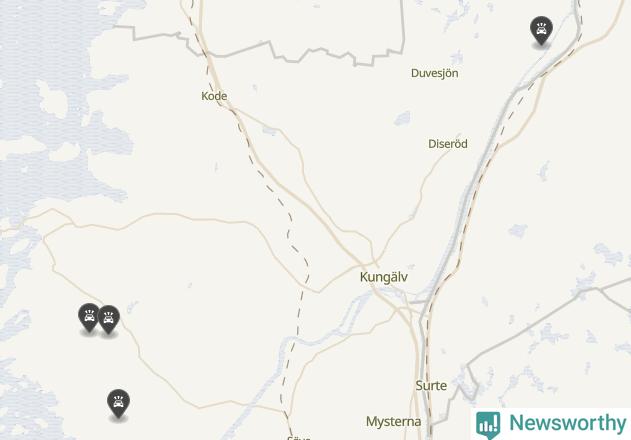Select the right marker of the adjacent car pin pair
This screenshot has width=631, height=440.
point(108,319)
